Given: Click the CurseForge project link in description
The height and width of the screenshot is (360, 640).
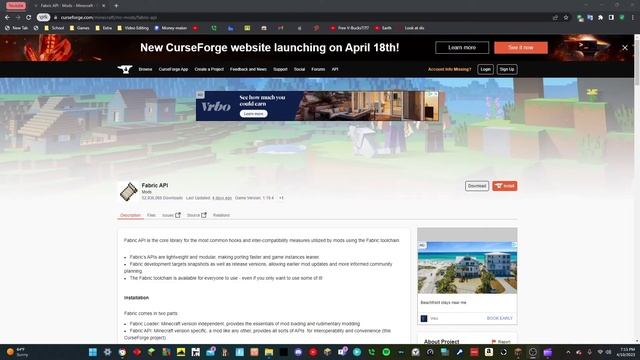Looking at the screenshot, I should (144, 338).
